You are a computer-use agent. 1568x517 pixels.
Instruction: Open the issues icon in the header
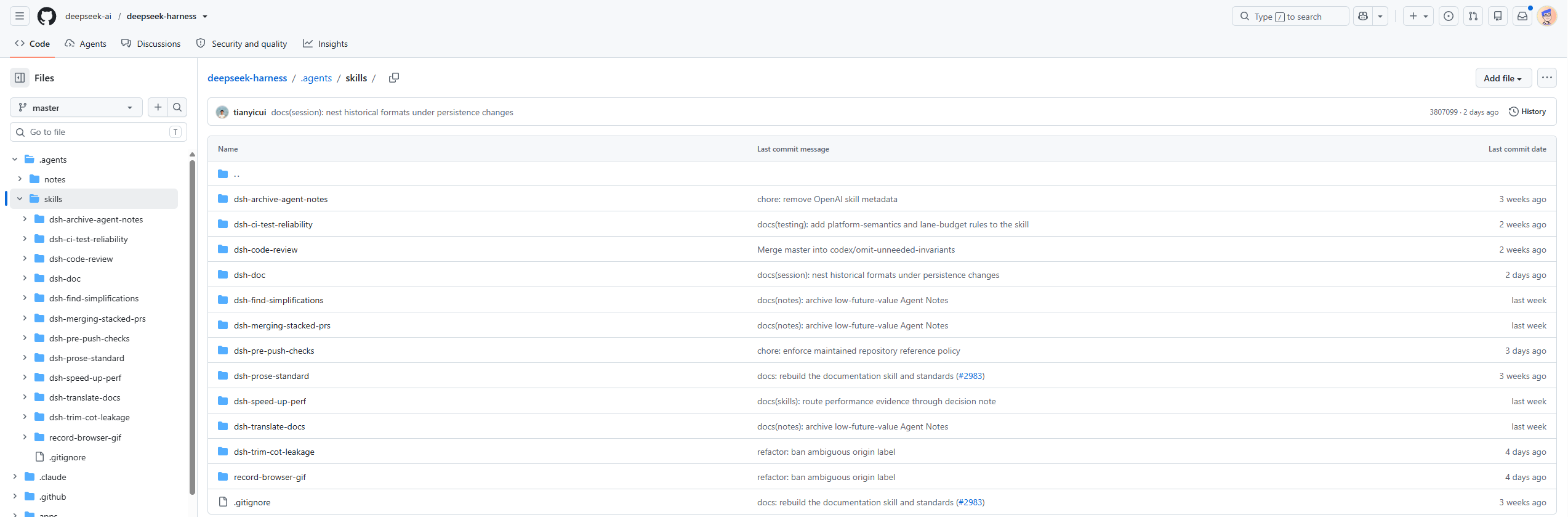tap(1449, 16)
